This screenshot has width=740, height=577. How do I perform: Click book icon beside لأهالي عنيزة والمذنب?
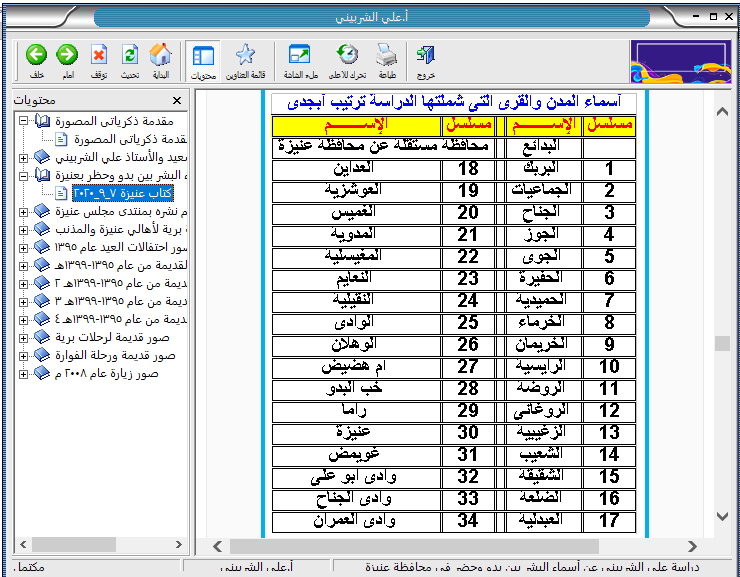(42, 230)
